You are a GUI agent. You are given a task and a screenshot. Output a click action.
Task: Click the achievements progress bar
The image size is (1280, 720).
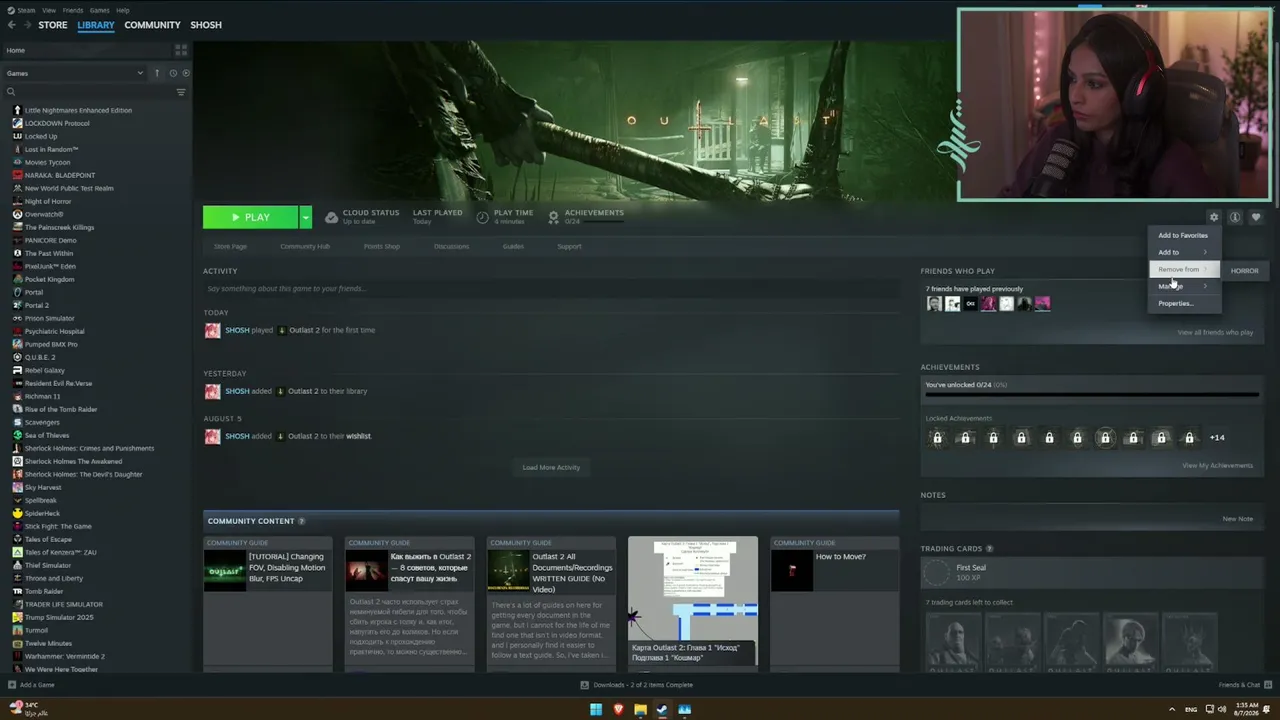tap(1090, 395)
